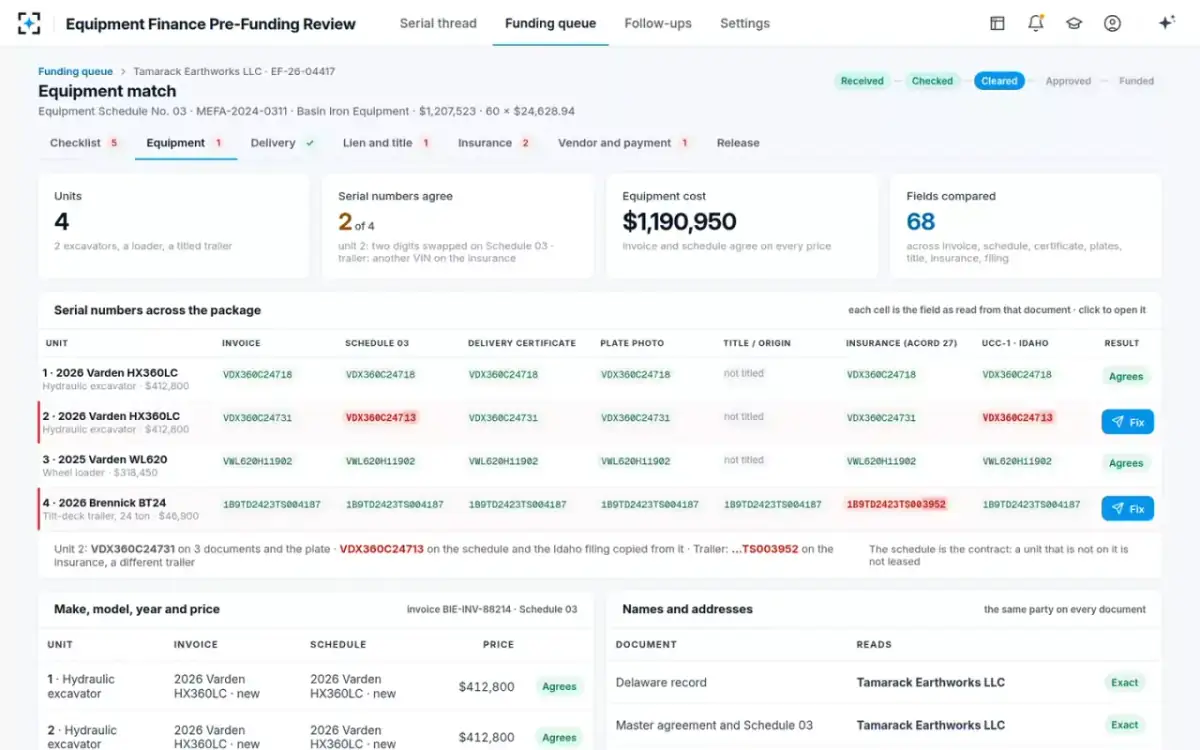The height and width of the screenshot is (750, 1200).
Task: Open the graduation cap help icon
Action: pyautogui.click(x=1074, y=23)
